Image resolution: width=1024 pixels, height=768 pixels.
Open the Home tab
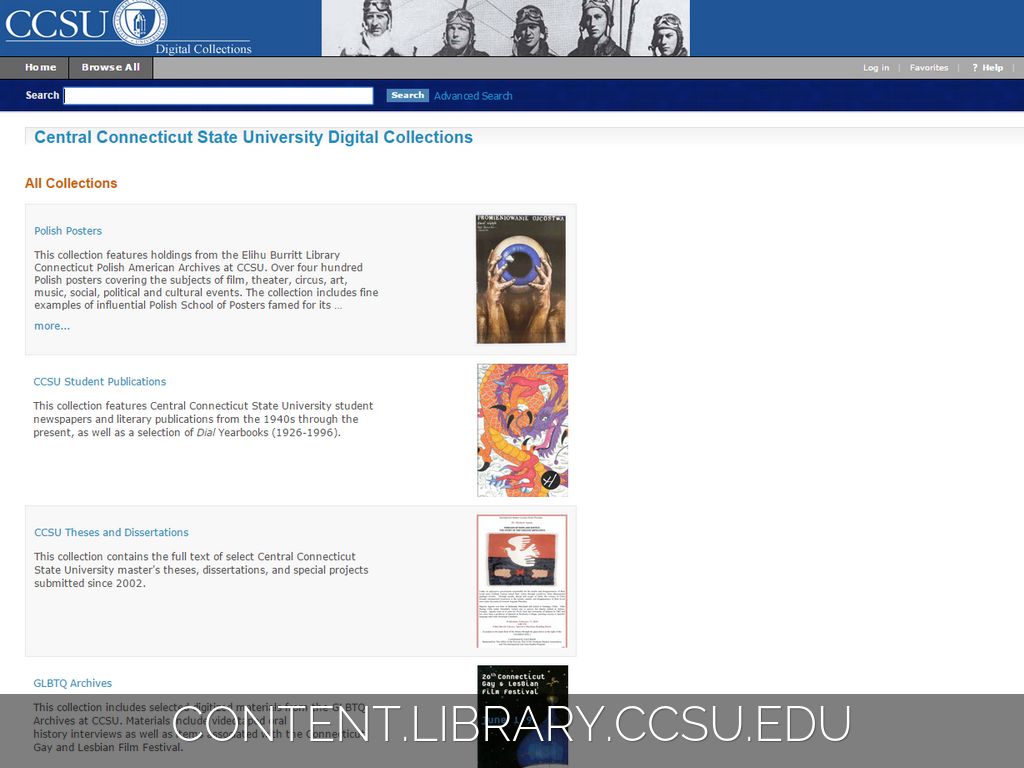point(40,68)
